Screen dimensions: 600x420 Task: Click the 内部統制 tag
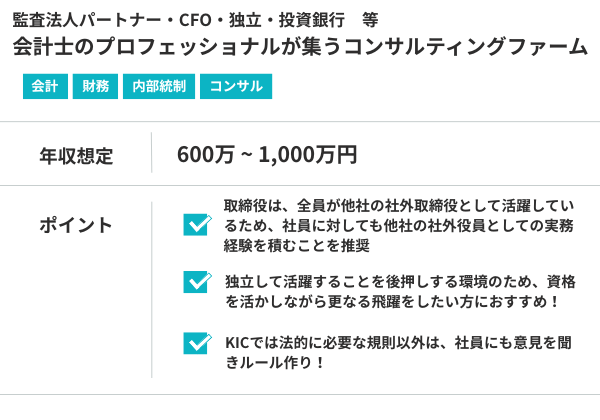158,87
